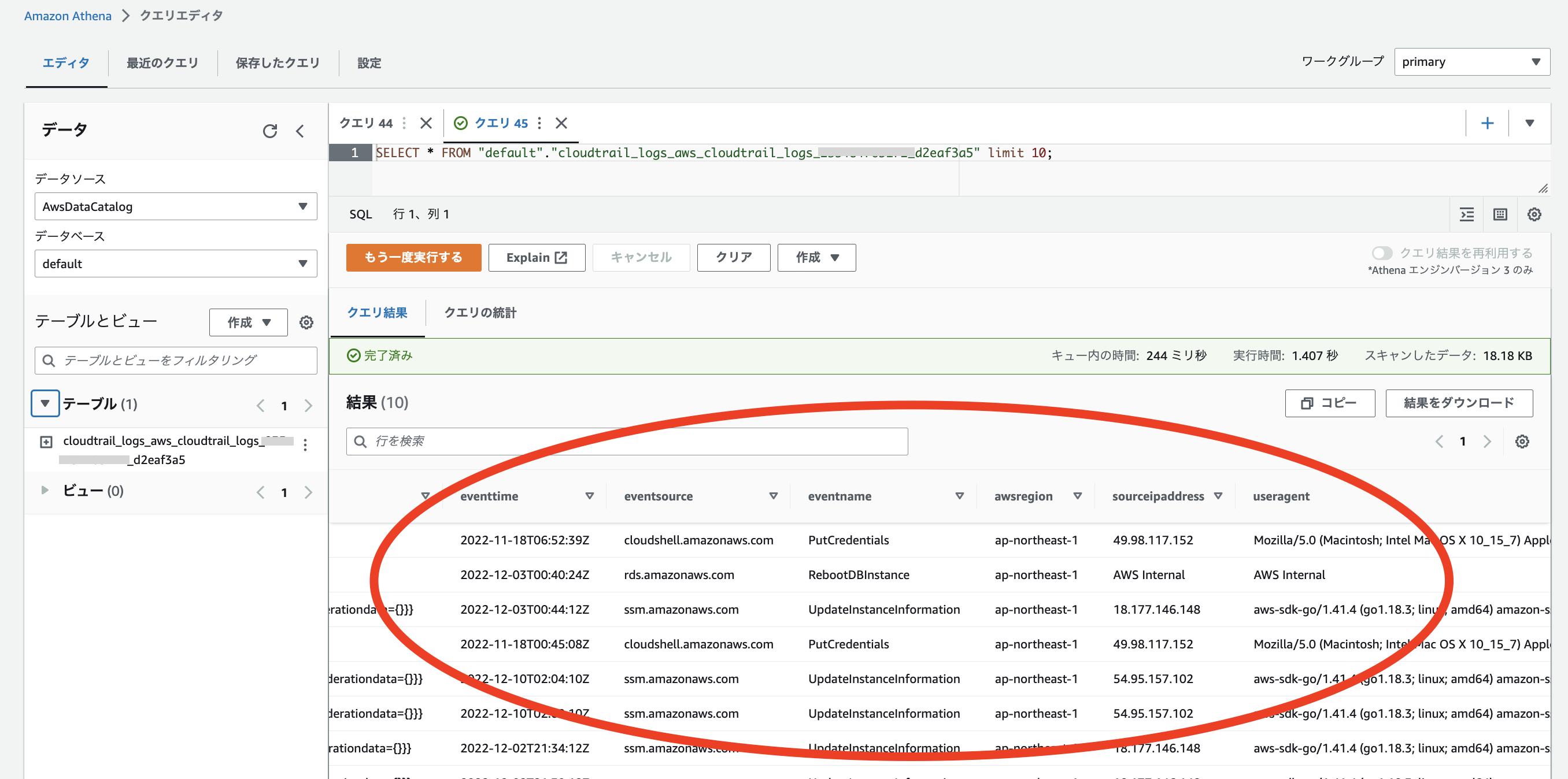The width and height of the screenshot is (1568, 779).
Task: Open the AwsDataCatalog data source dropdown
Action: pos(175,207)
